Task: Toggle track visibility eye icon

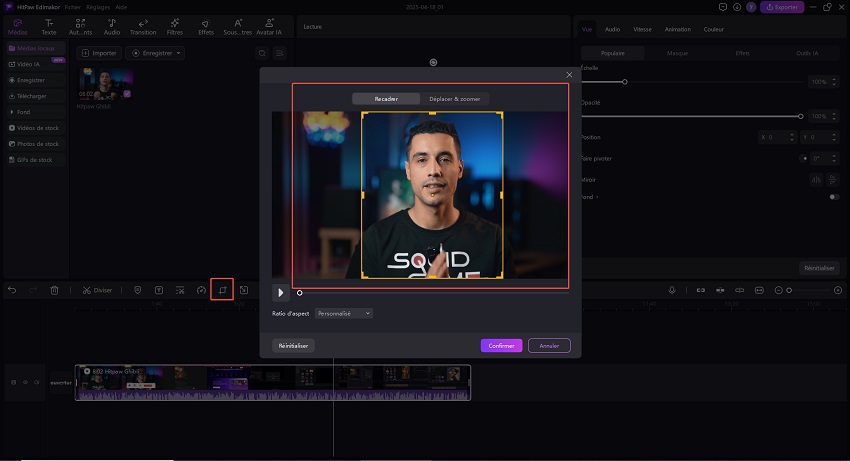Action: tap(25, 382)
